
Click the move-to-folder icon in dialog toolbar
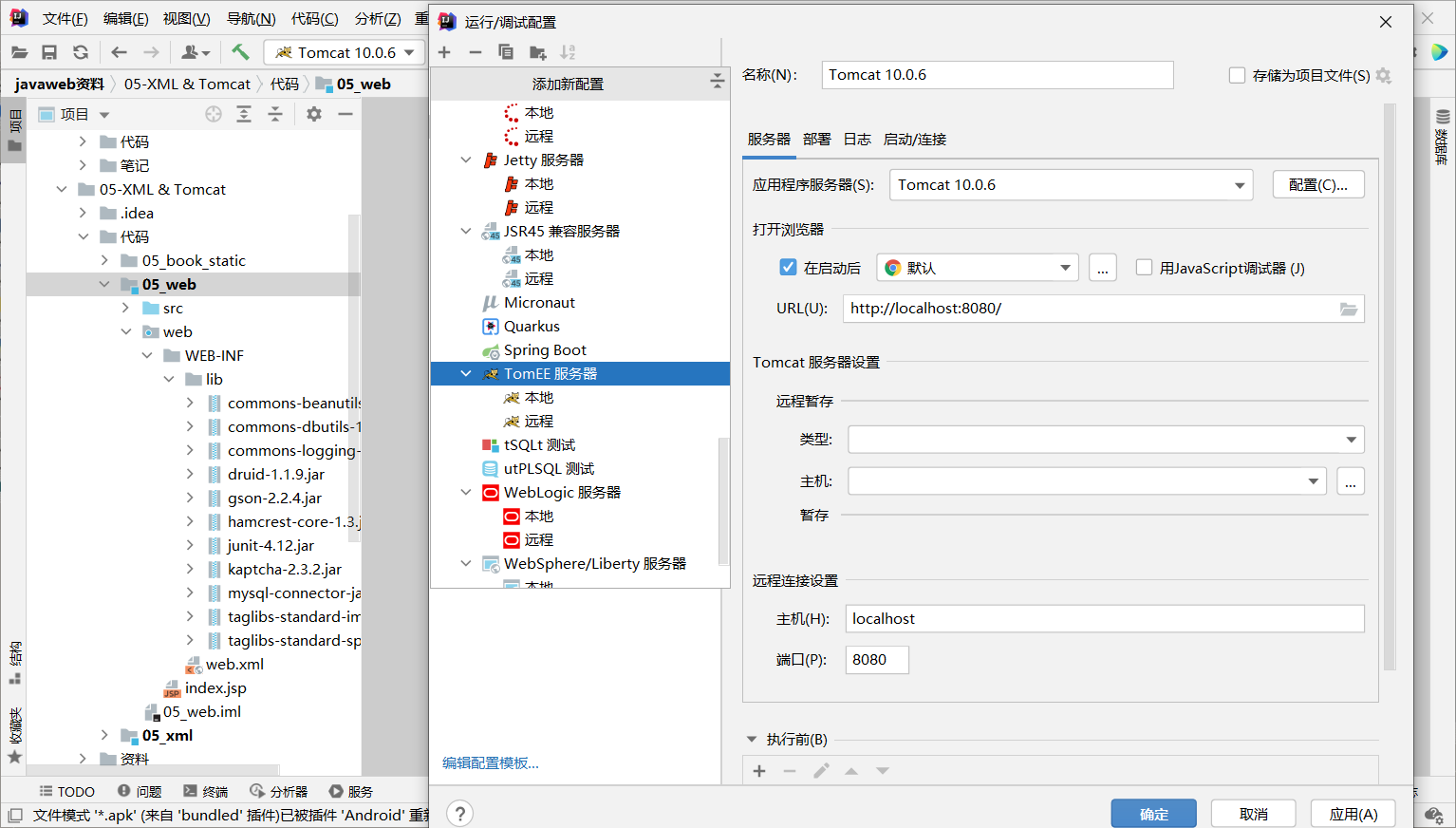pos(537,52)
